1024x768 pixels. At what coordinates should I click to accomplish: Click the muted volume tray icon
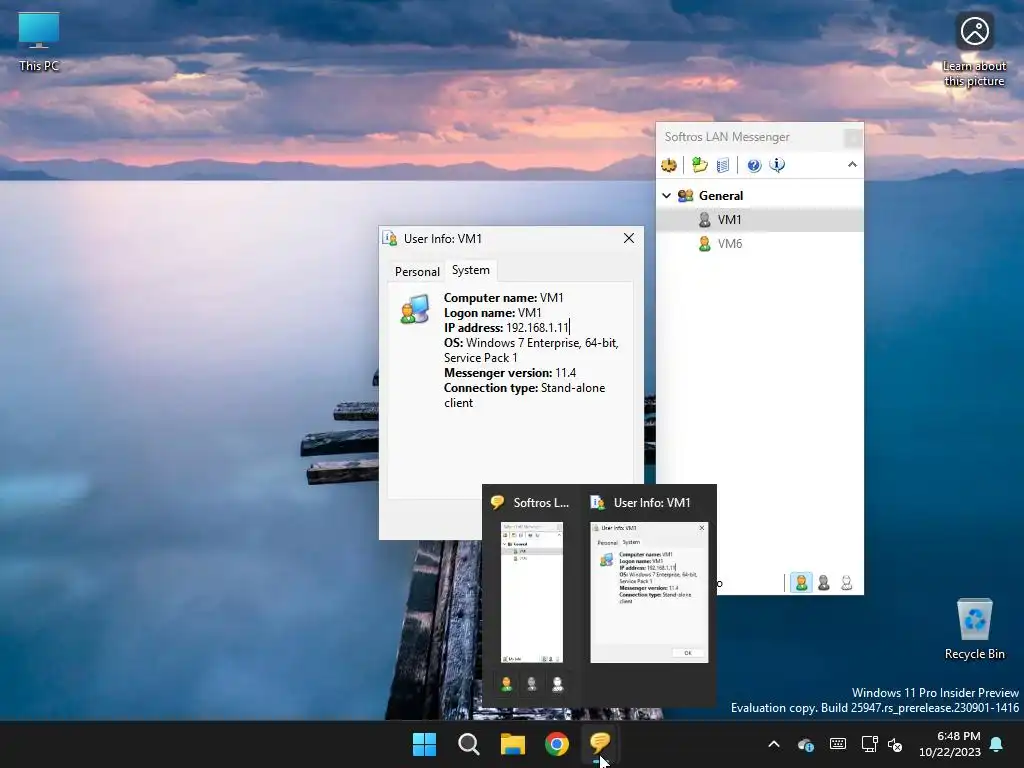895,744
